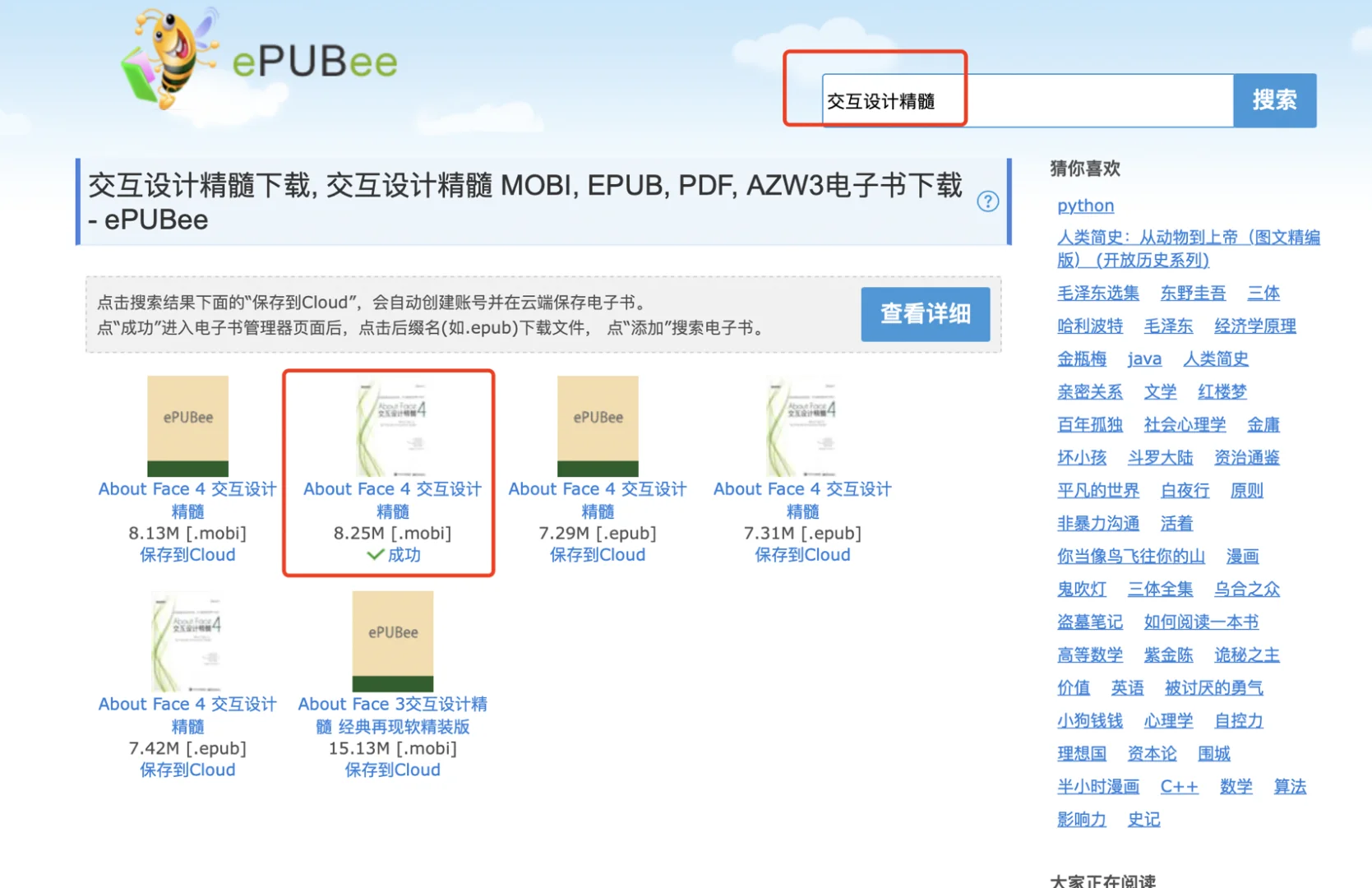Open the 红楼梦 link
Screen dimensions: 1372x888
tap(1222, 391)
